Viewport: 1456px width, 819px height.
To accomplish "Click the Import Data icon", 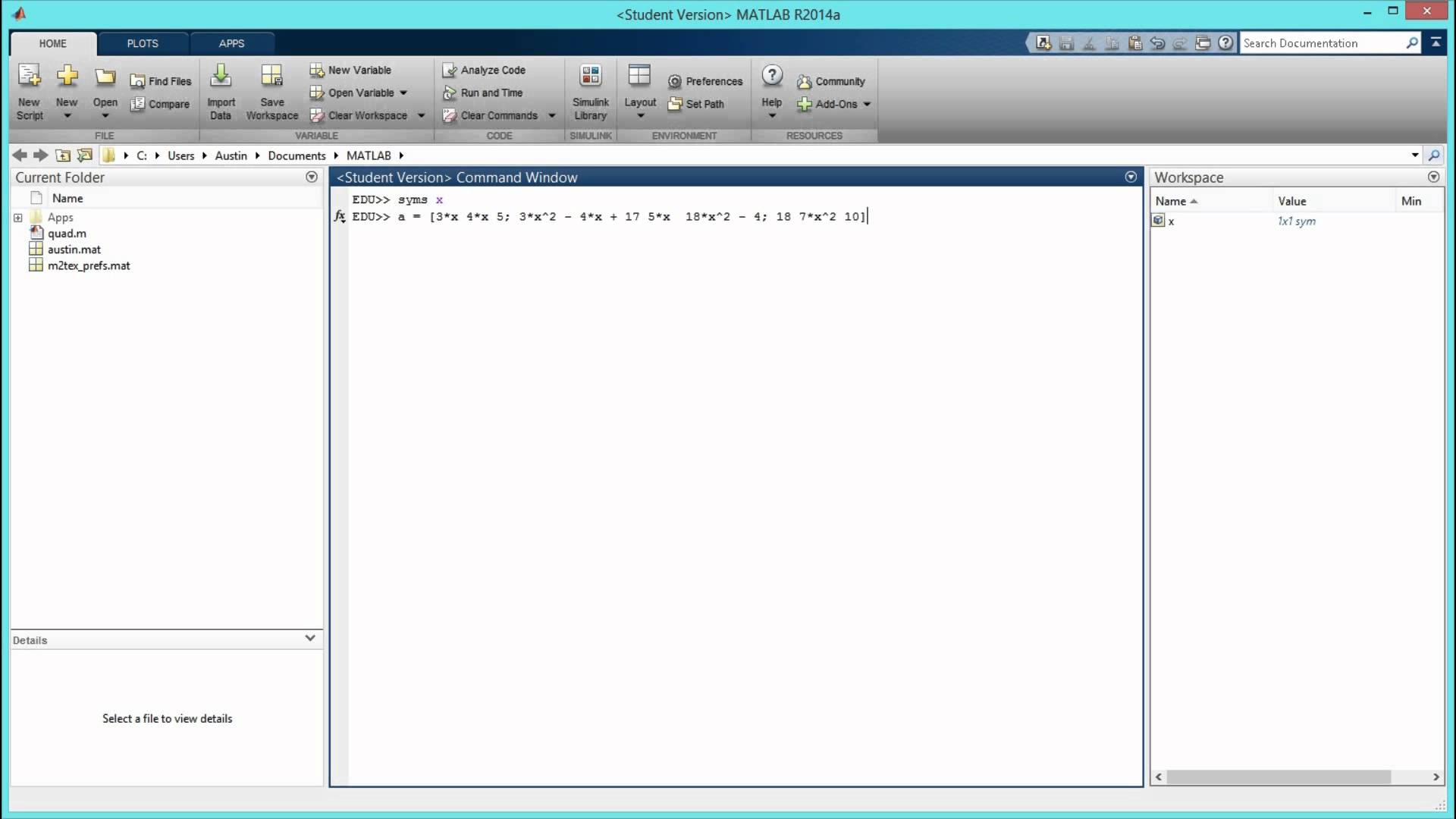I will pos(221,76).
